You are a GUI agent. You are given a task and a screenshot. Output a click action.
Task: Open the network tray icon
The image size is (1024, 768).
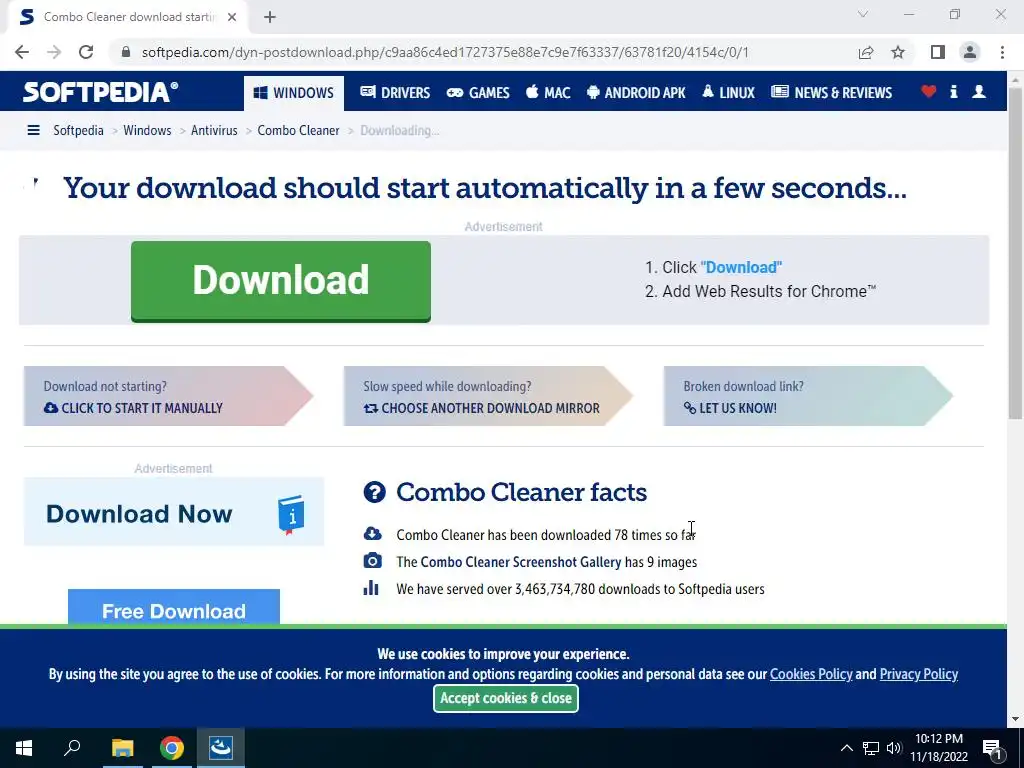(x=871, y=748)
